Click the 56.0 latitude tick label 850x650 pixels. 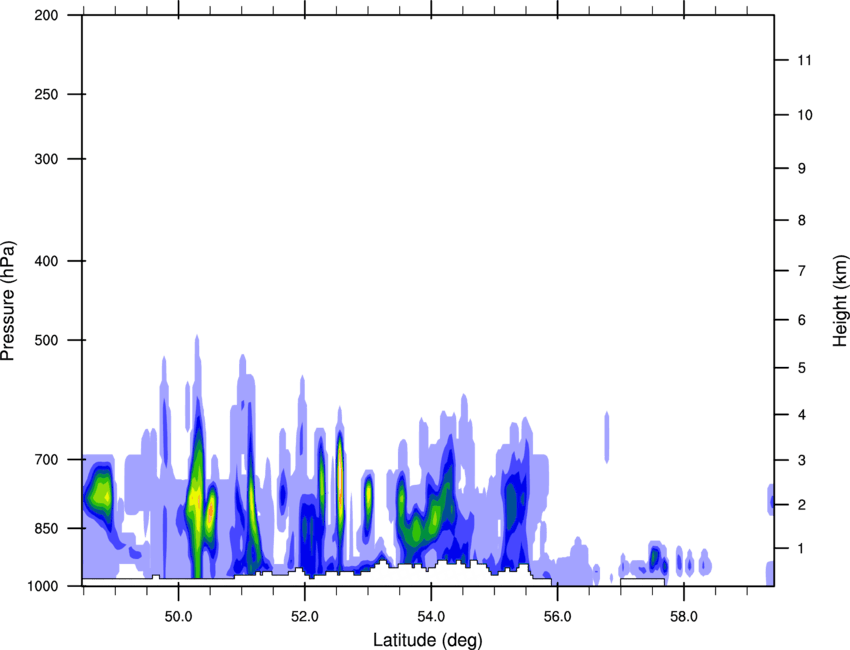click(557, 617)
